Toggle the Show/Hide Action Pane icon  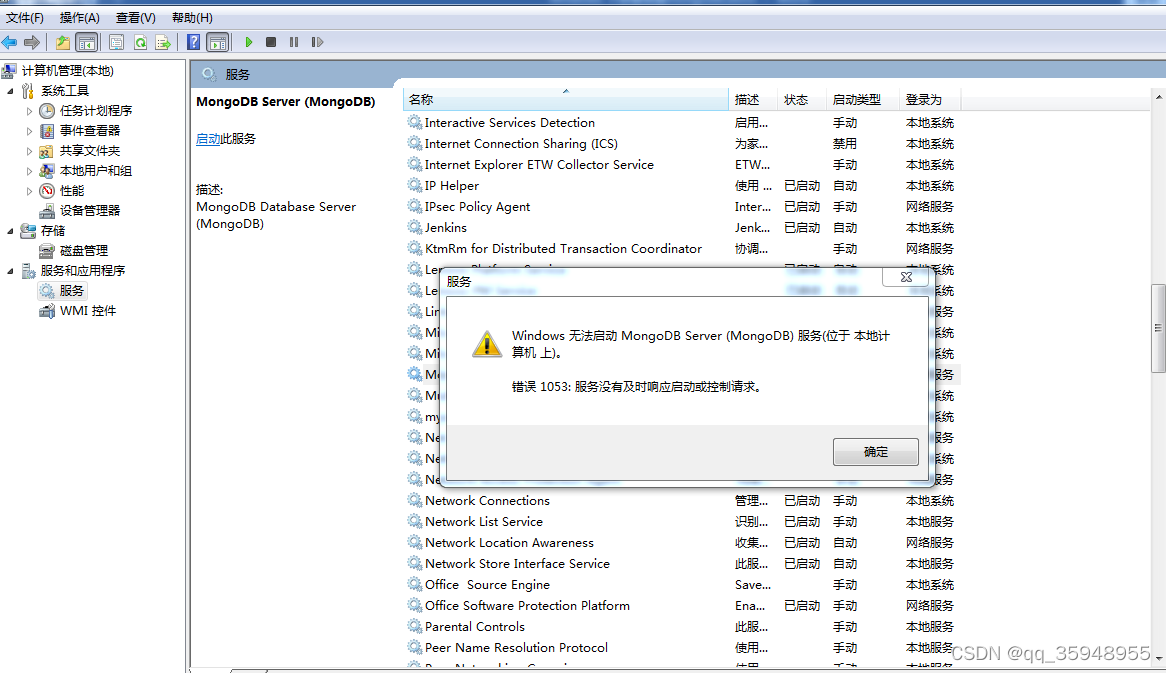click(218, 42)
